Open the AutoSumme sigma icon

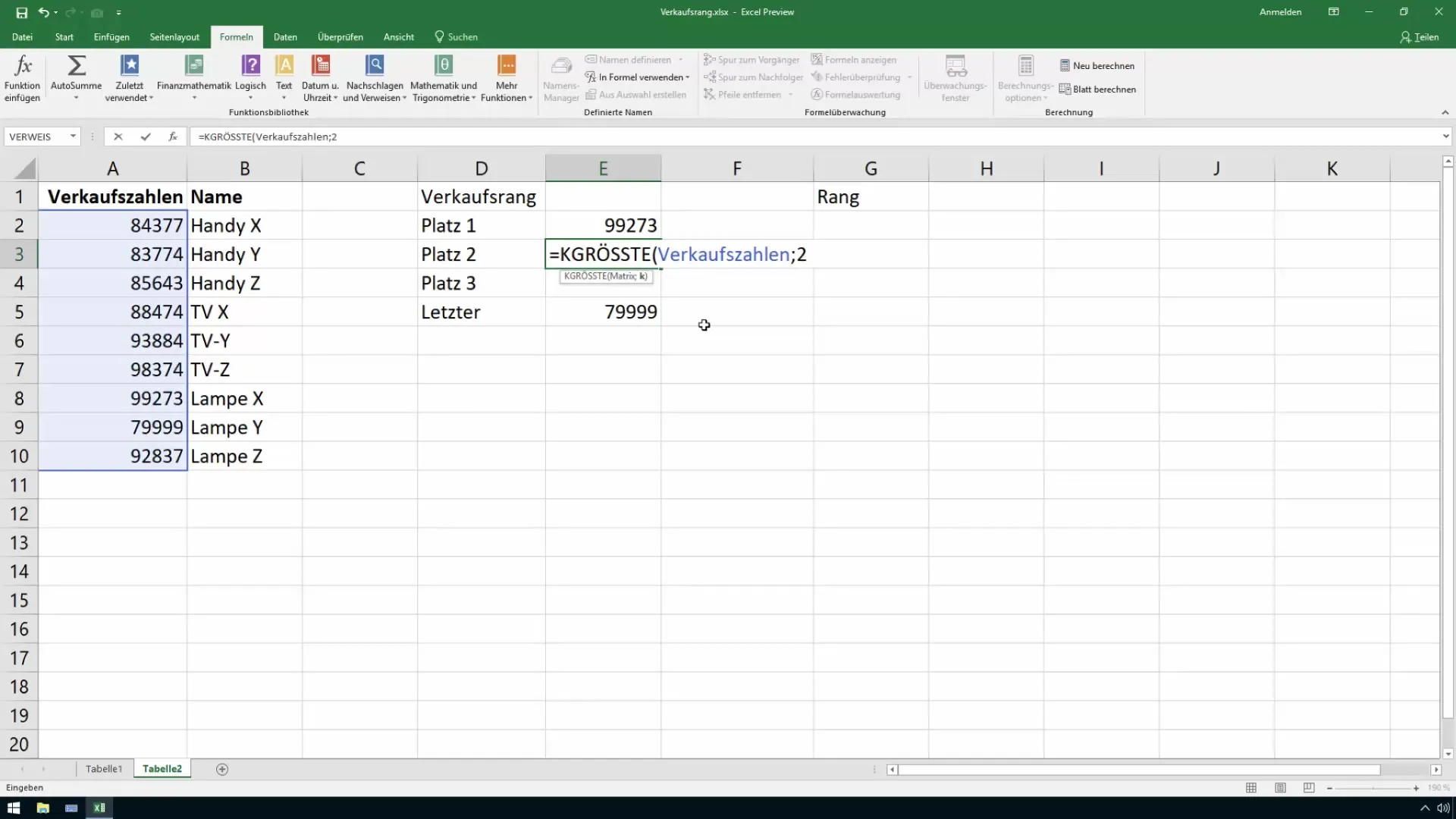click(77, 66)
